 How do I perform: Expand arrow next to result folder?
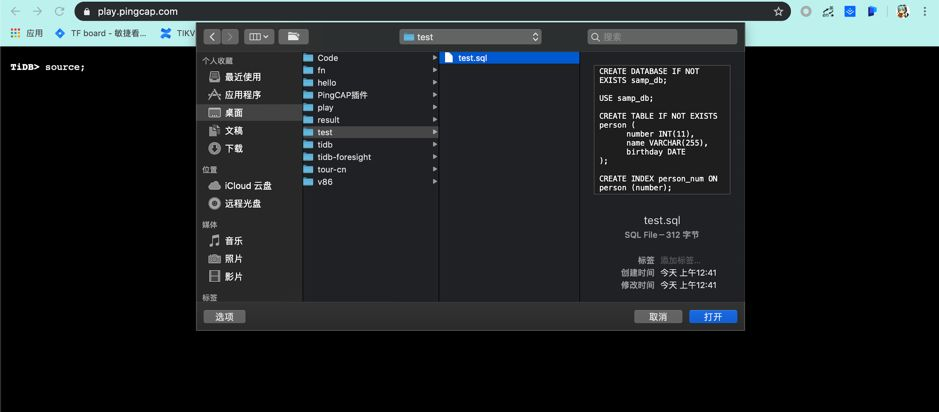pos(435,120)
